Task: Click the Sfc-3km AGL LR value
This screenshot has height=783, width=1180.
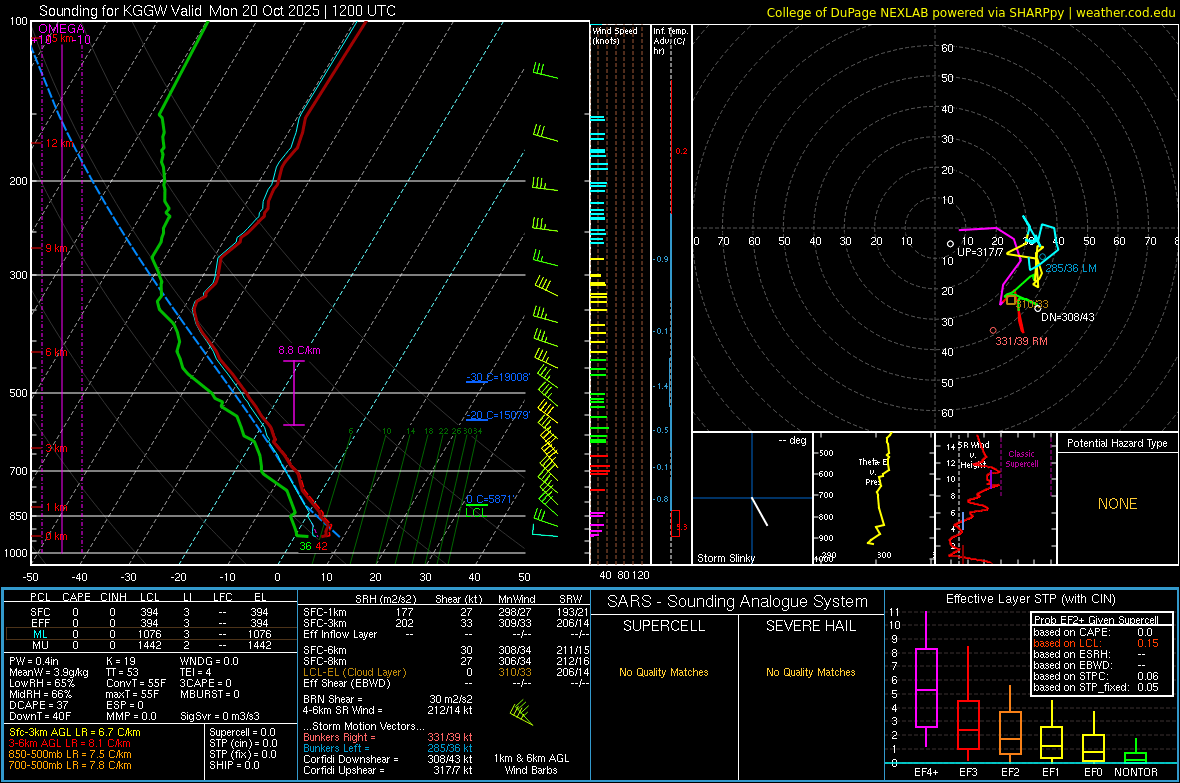Action: tap(75, 732)
